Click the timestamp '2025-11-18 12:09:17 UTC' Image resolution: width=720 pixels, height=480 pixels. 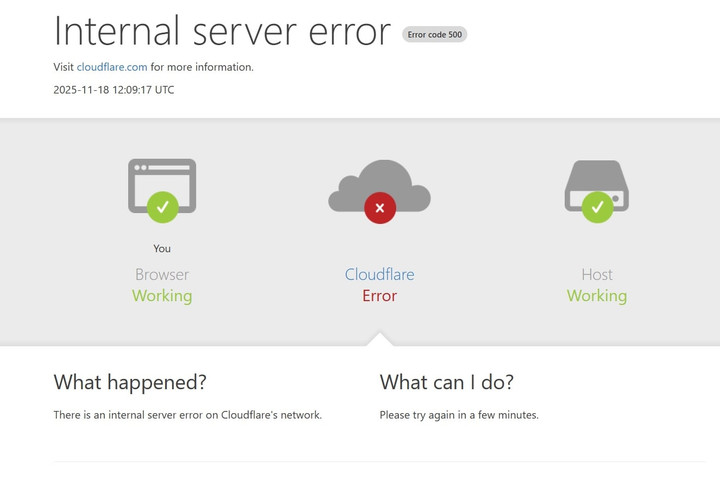(114, 90)
